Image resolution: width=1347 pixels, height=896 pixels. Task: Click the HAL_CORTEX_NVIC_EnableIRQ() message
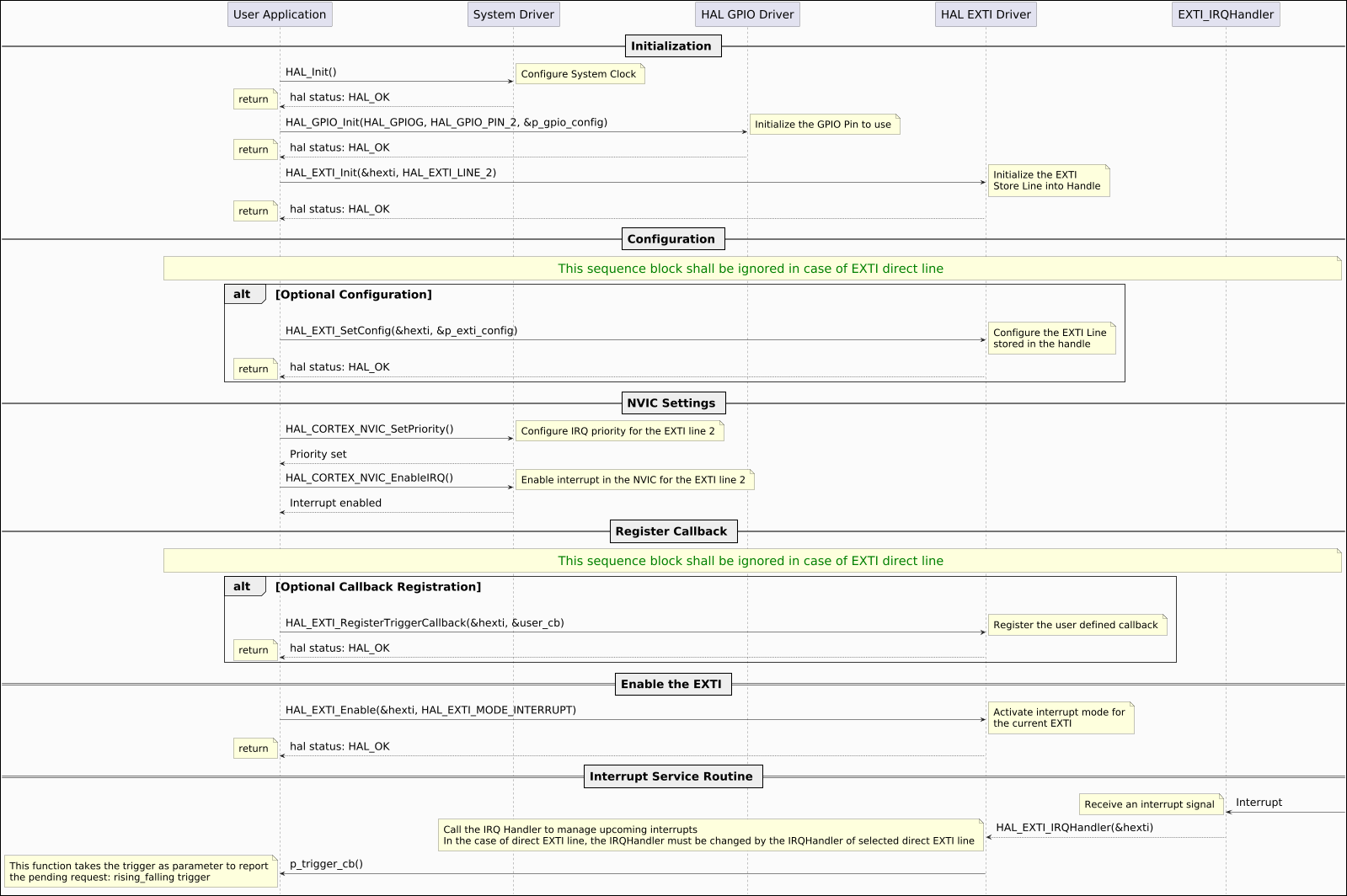pyautogui.click(x=370, y=478)
